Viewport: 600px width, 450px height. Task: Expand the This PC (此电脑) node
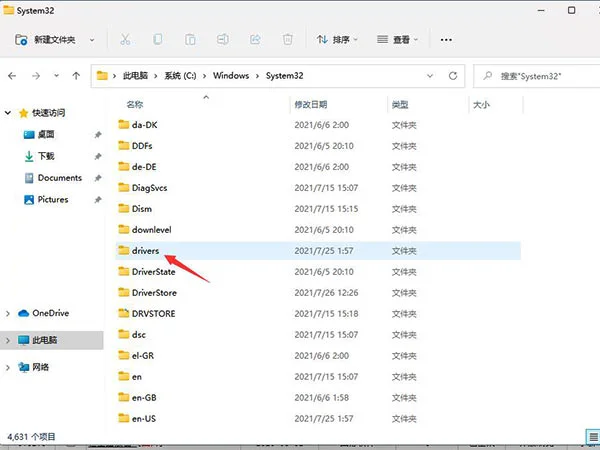(8, 340)
